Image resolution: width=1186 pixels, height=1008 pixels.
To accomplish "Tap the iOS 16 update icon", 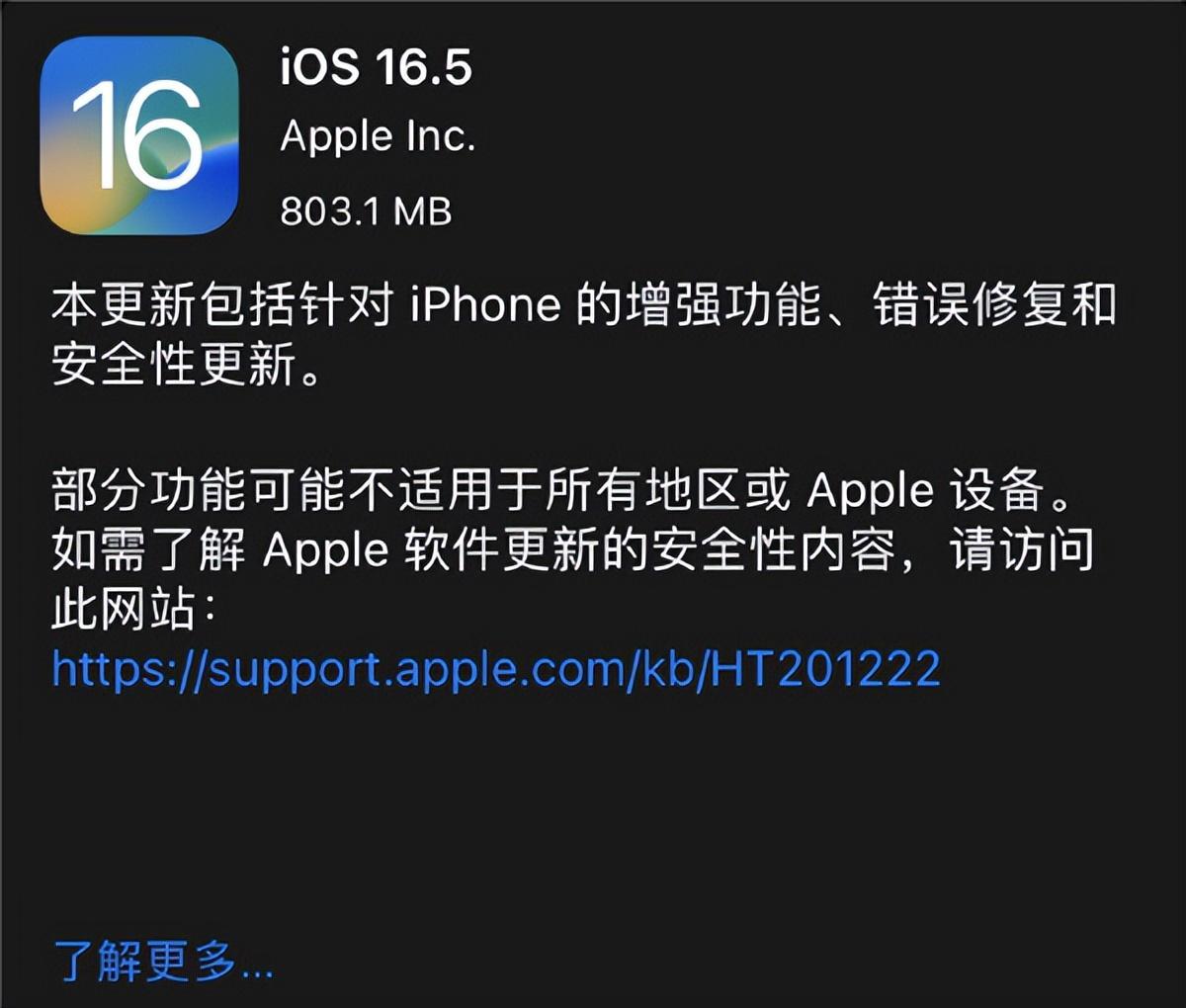I will pyautogui.click(x=139, y=135).
